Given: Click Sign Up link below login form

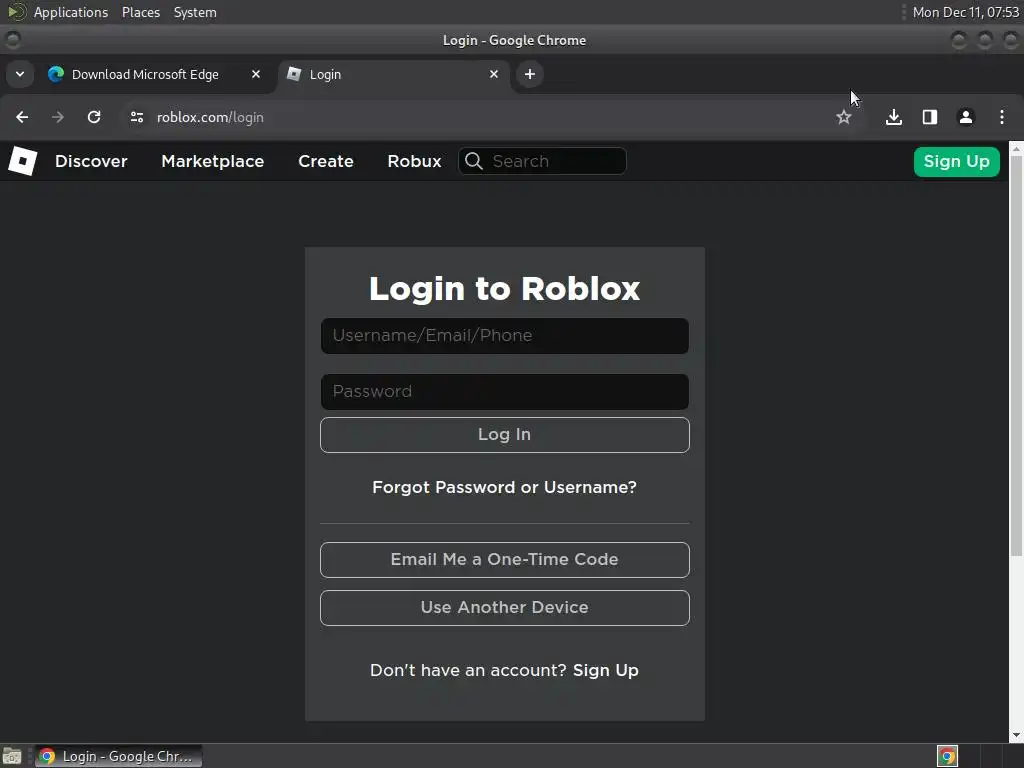Looking at the screenshot, I should click(x=606, y=671).
